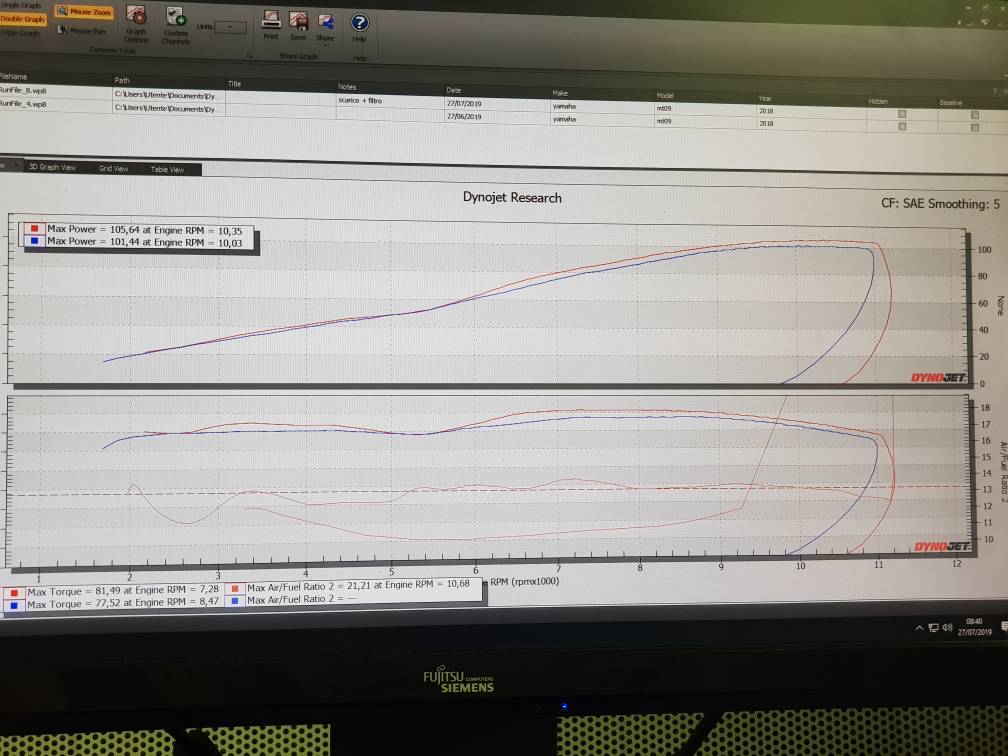Open Graph Options tool

click(136, 23)
